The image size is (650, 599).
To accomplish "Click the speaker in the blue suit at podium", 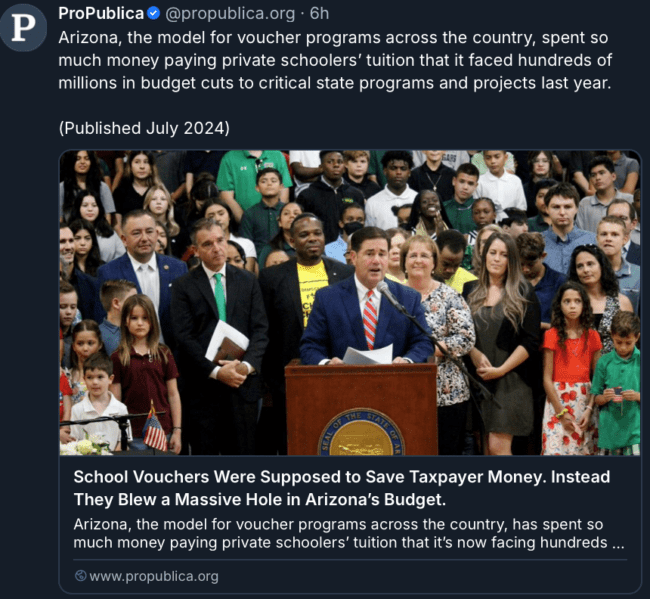I will point(366,298).
